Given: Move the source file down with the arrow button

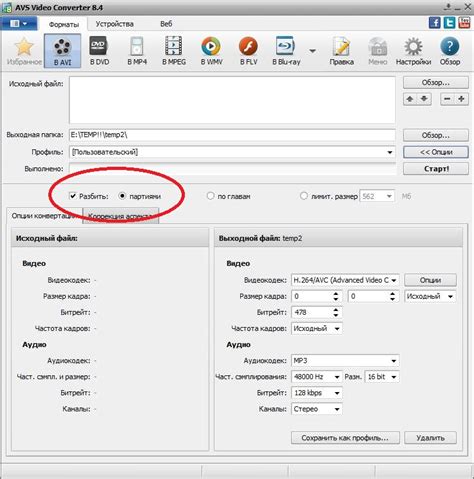Looking at the screenshot, I should 424,99.
